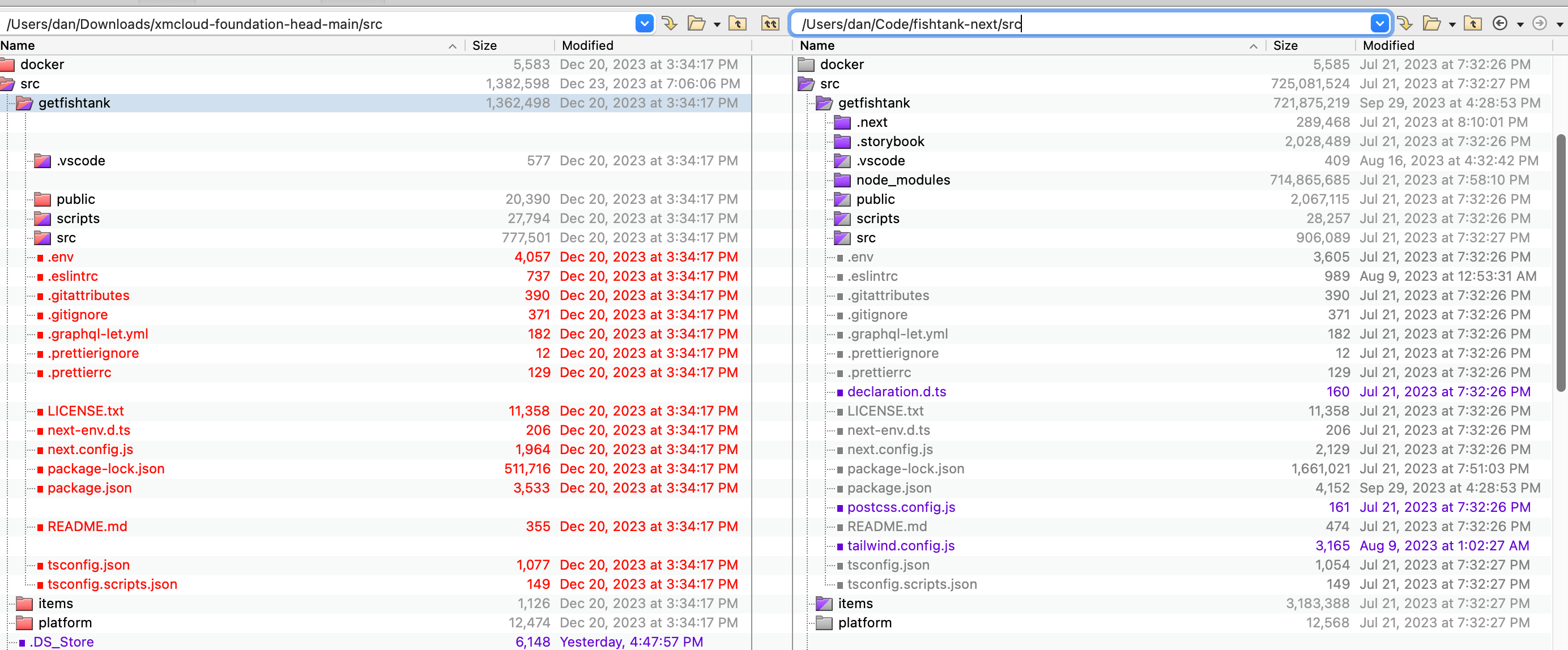1568x650 pixels.
Task: Select left pane .eslintrc file row
Action: click(x=376, y=276)
